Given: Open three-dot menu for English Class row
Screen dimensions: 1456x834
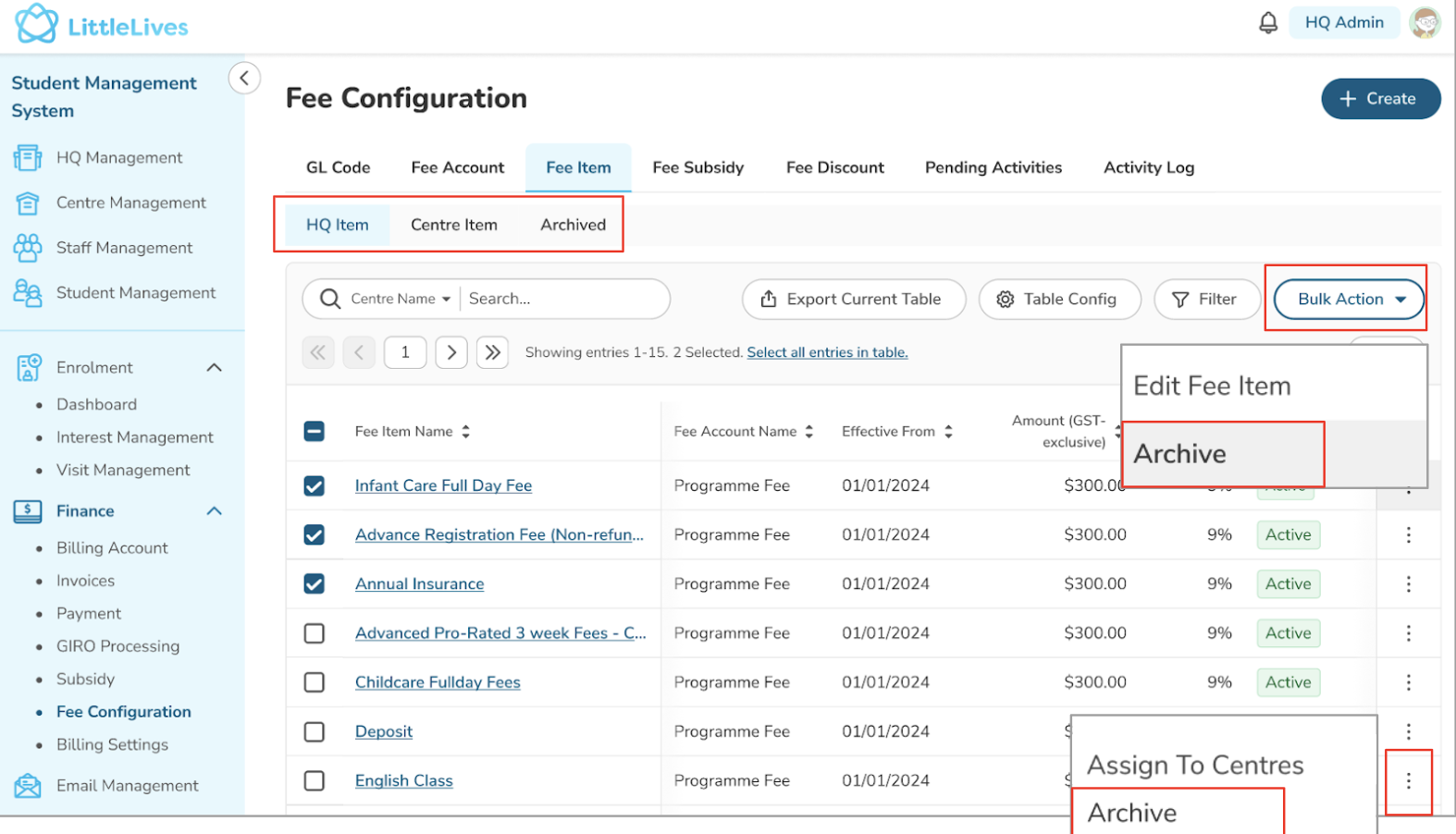Looking at the screenshot, I should pos(1408,781).
